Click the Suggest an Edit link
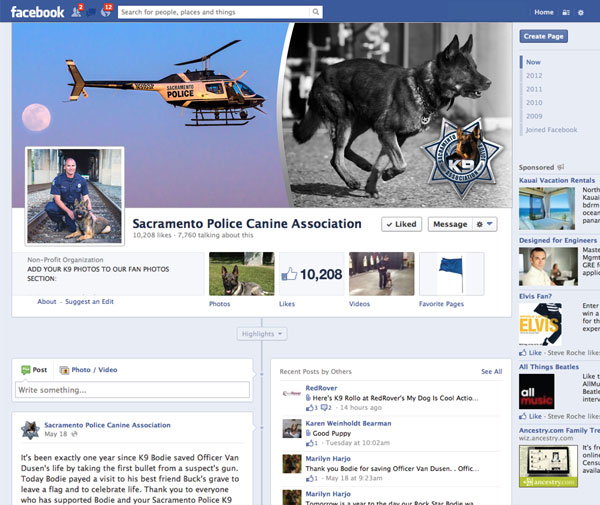The image size is (600, 505). [x=89, y=301]
